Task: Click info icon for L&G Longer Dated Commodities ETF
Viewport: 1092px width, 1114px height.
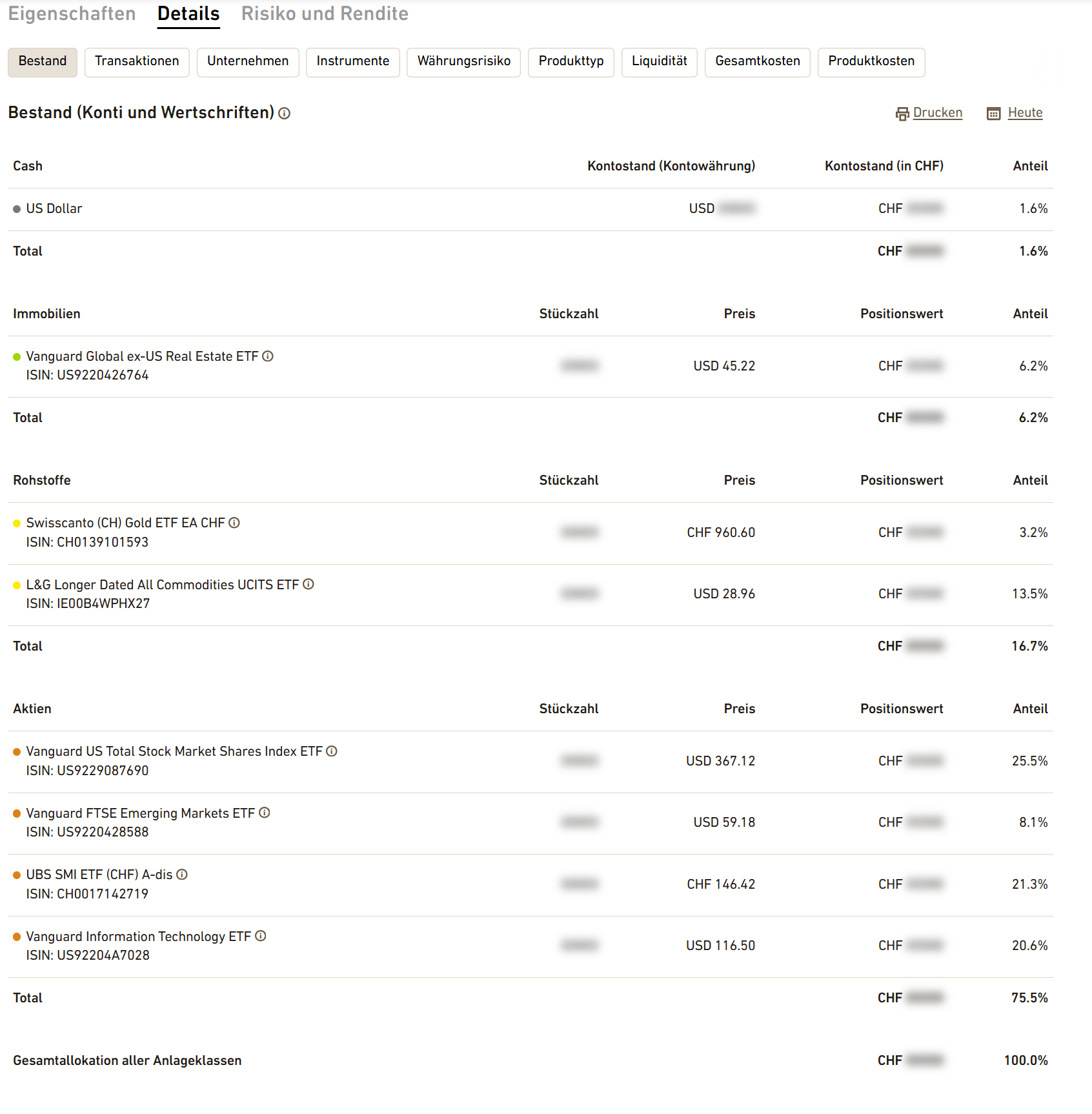Action: [308, 584]
